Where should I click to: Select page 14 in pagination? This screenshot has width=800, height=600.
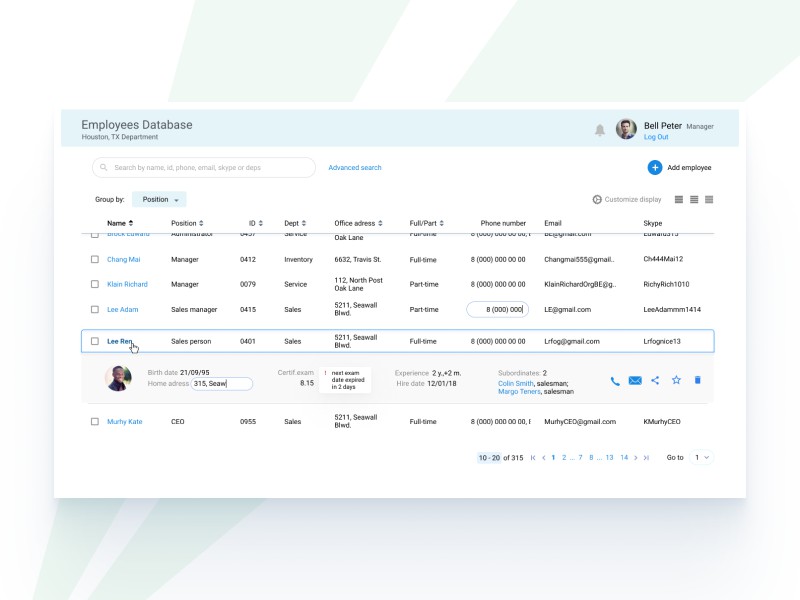tap(624, 458)
